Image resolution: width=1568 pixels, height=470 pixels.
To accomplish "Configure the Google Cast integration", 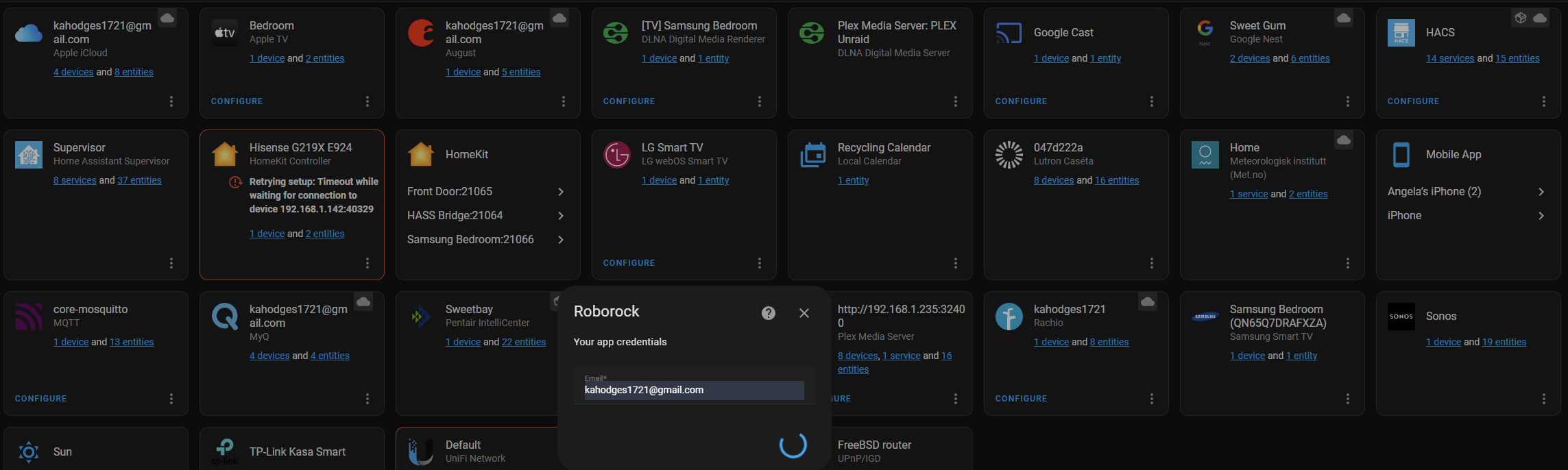I will coord(1022,101).
